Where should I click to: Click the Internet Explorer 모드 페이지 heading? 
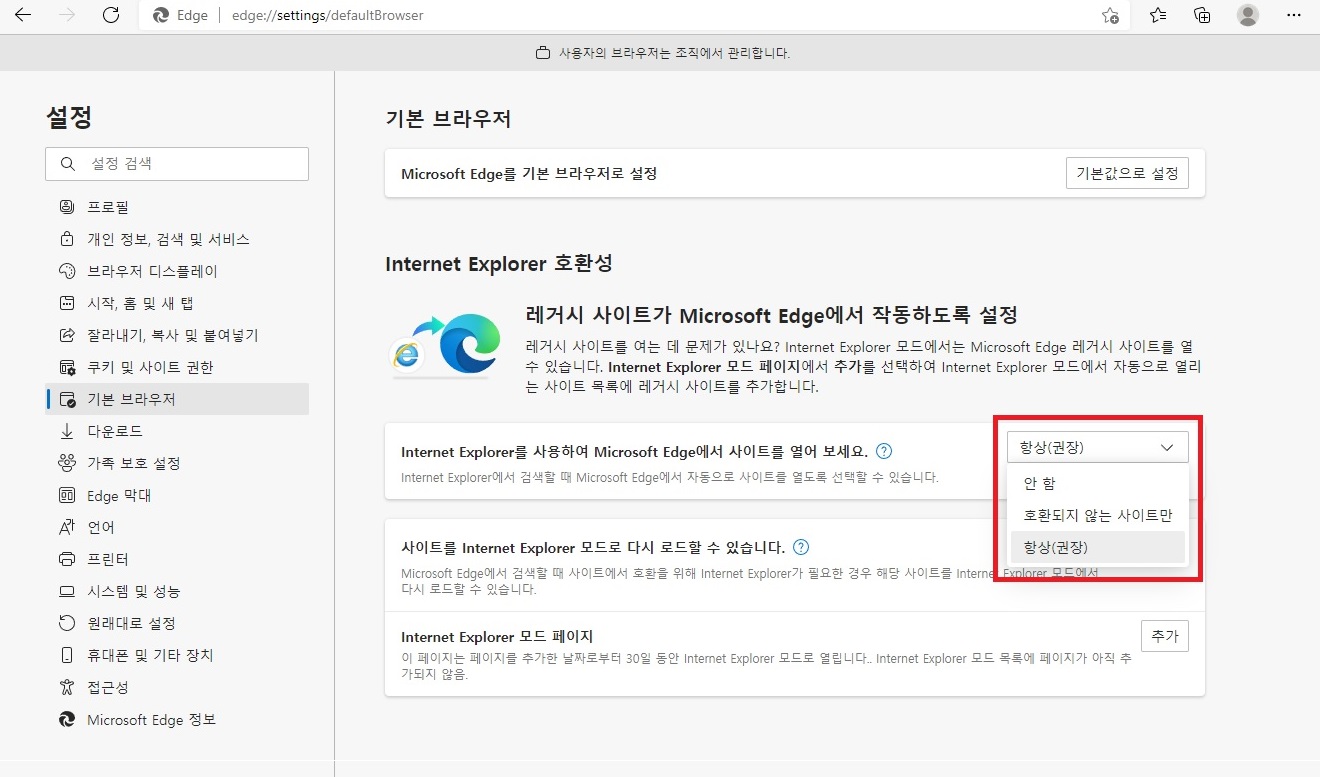coord(497,636)
